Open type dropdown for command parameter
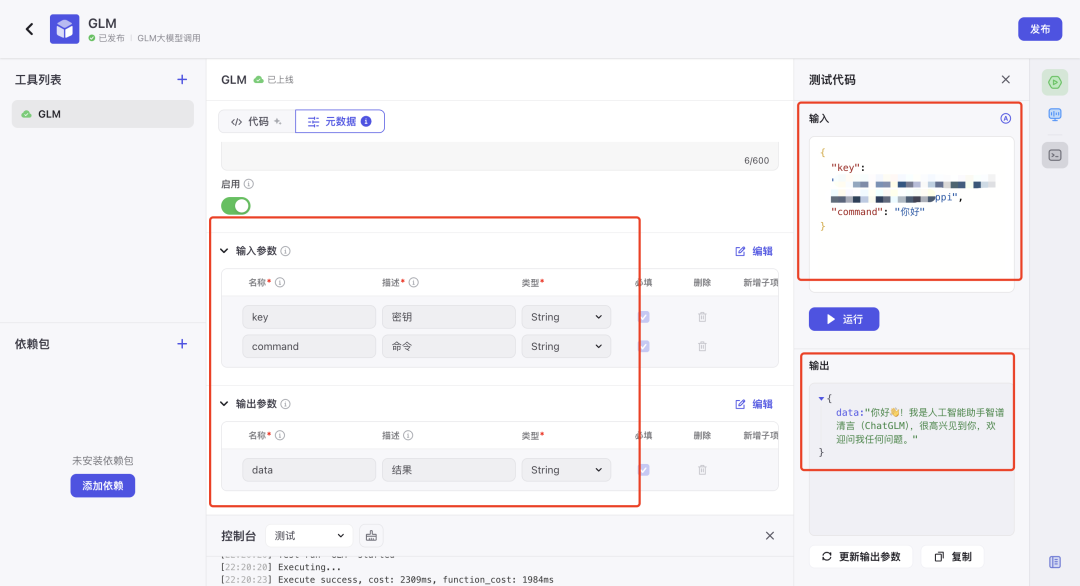The width and height of the screenshot is (1080, 586). point(565,346)
